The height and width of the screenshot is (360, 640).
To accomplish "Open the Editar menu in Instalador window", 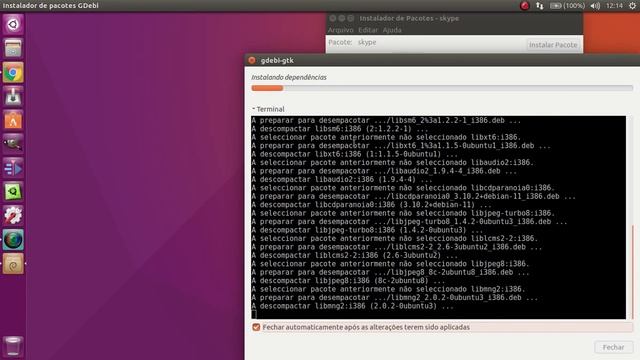I will coord(368,30).
